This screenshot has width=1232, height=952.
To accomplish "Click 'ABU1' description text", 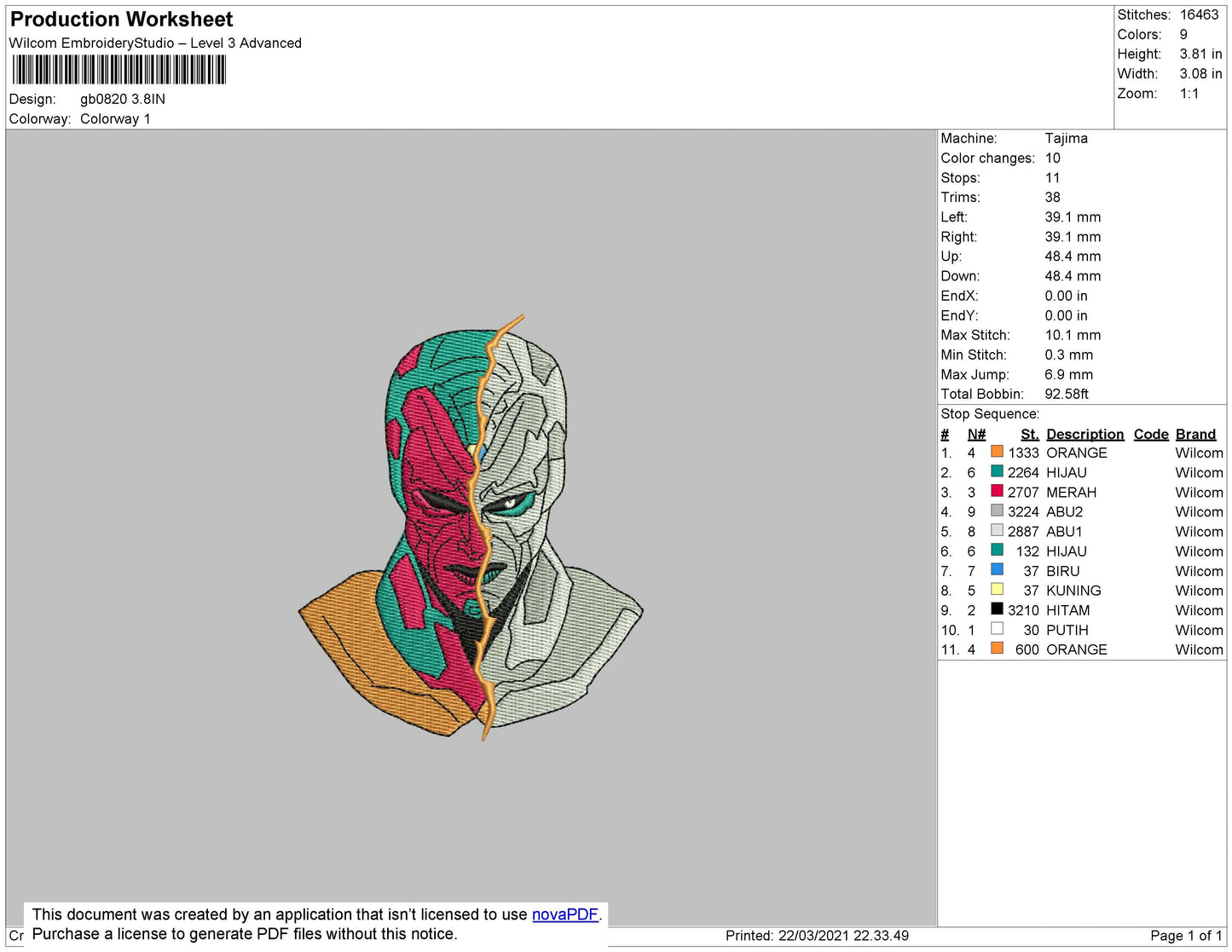I will coord(1064,531).
